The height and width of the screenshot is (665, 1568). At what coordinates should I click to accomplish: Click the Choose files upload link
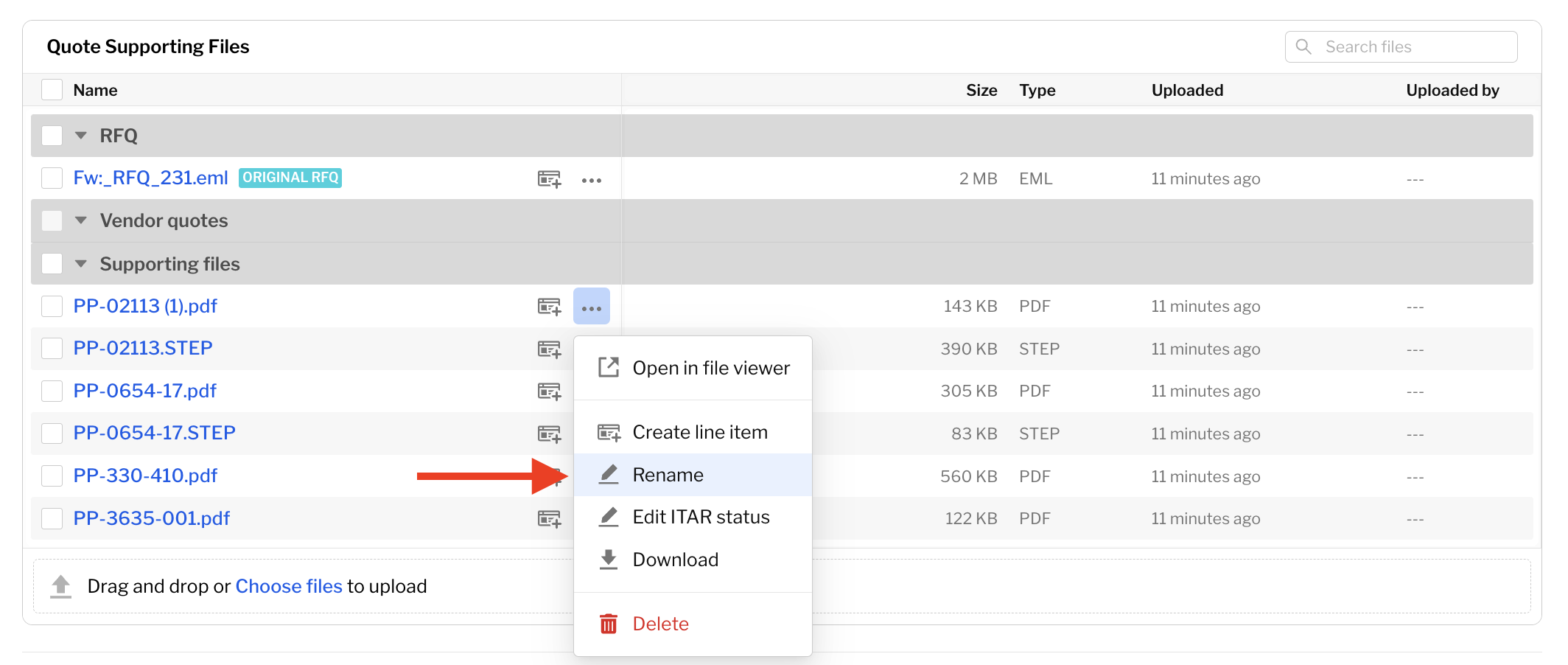point(288,585)
